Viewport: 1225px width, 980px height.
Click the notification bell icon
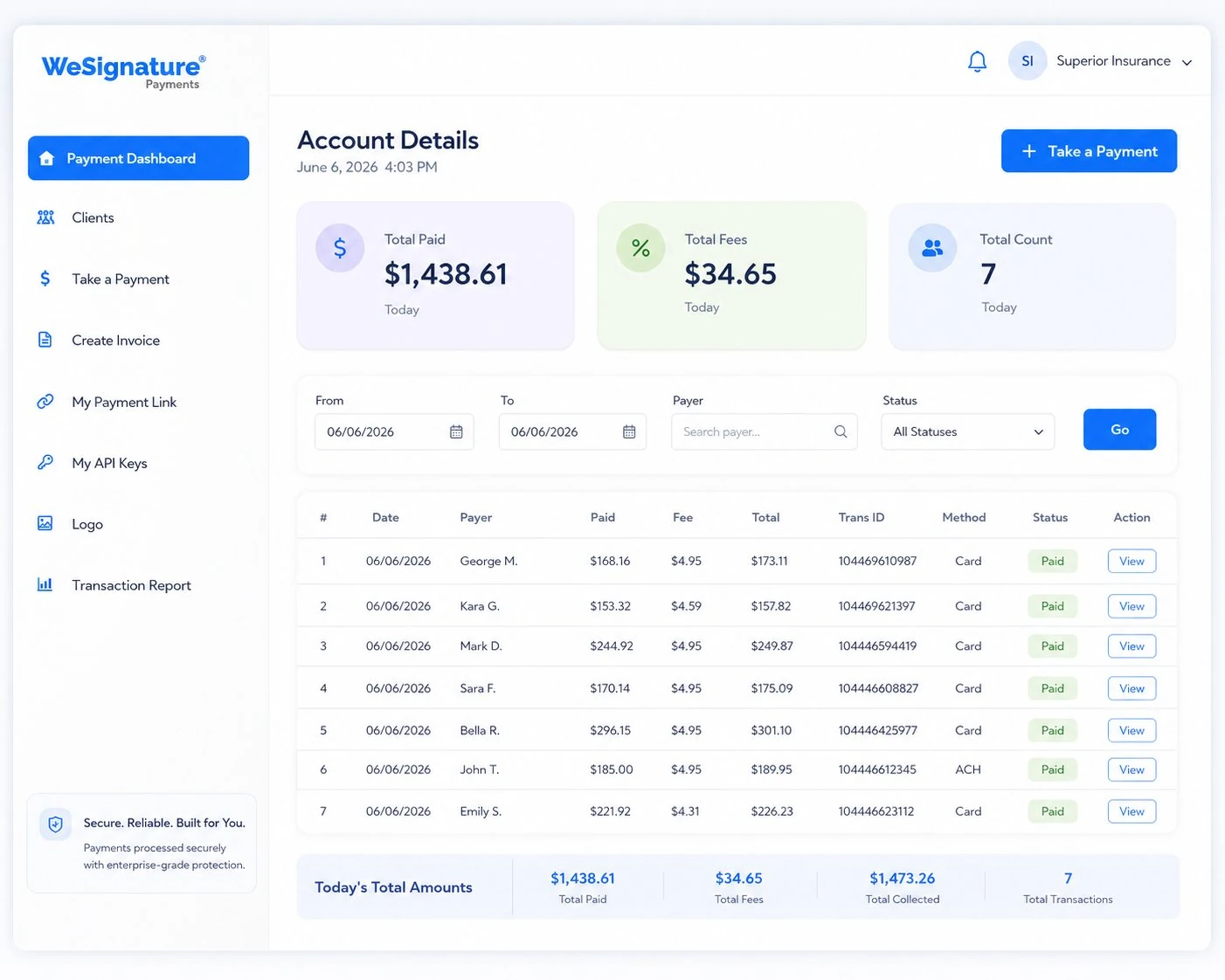977,61
